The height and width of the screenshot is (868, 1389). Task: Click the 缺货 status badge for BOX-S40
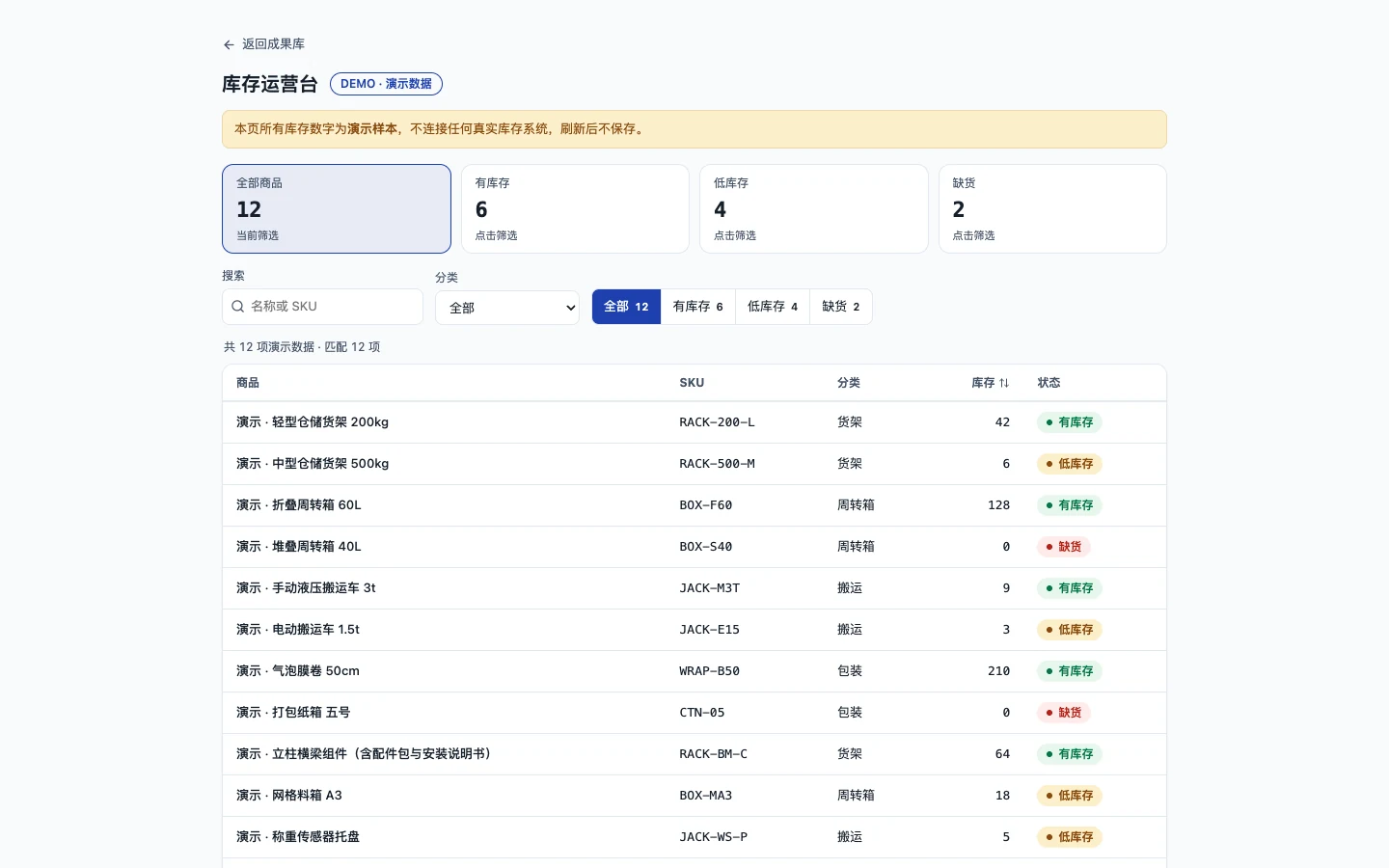[x=1063, y=547]
